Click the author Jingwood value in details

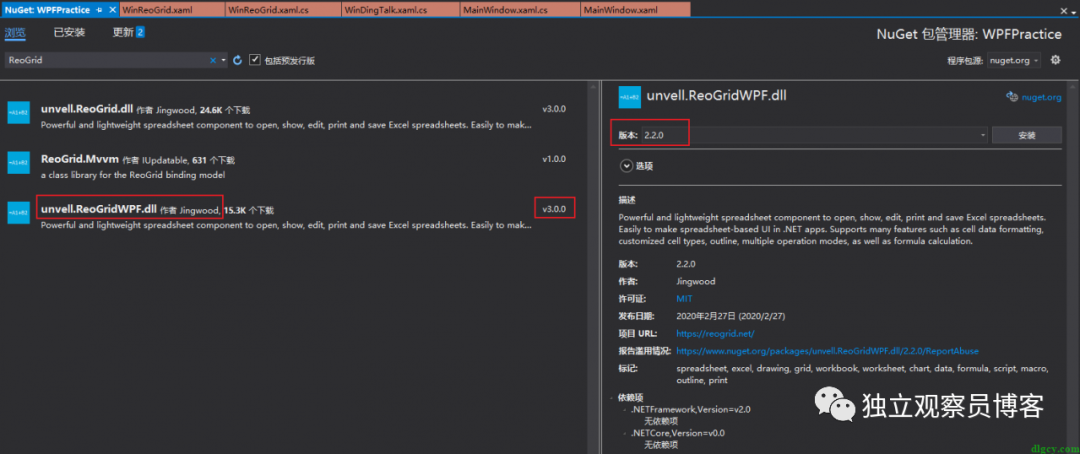click(696, 282)
